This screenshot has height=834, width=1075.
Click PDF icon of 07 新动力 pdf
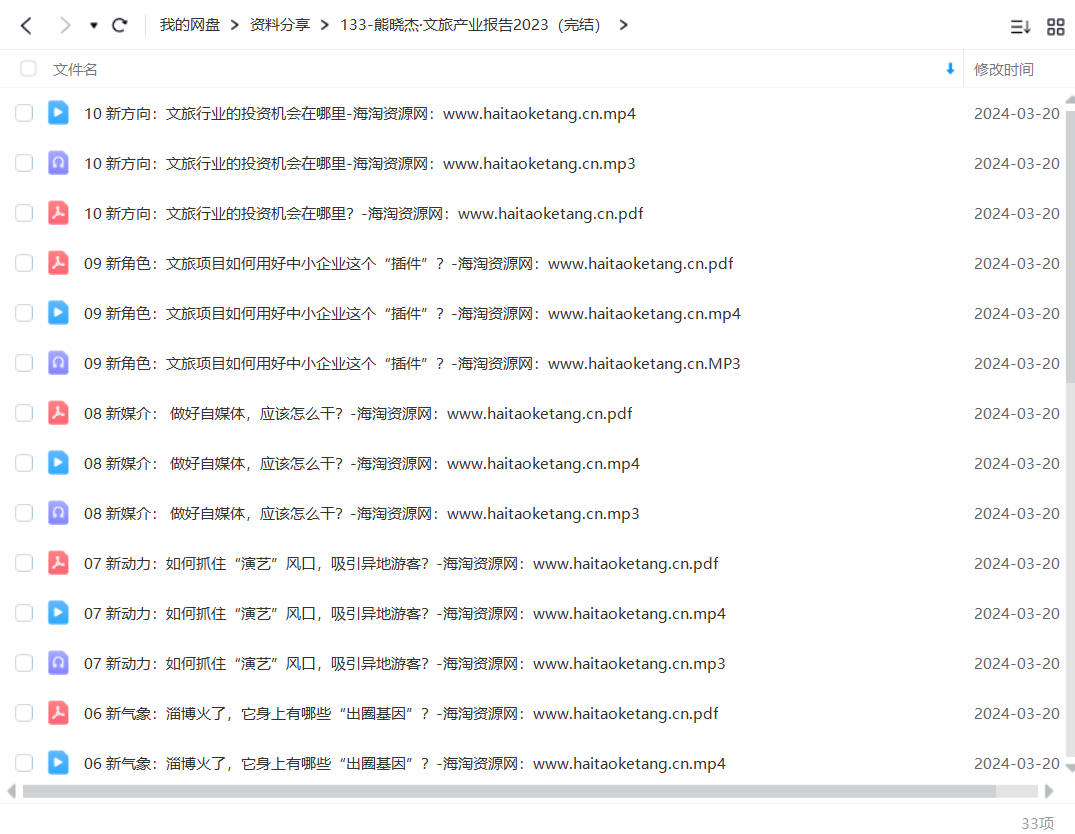coord(58,563)
